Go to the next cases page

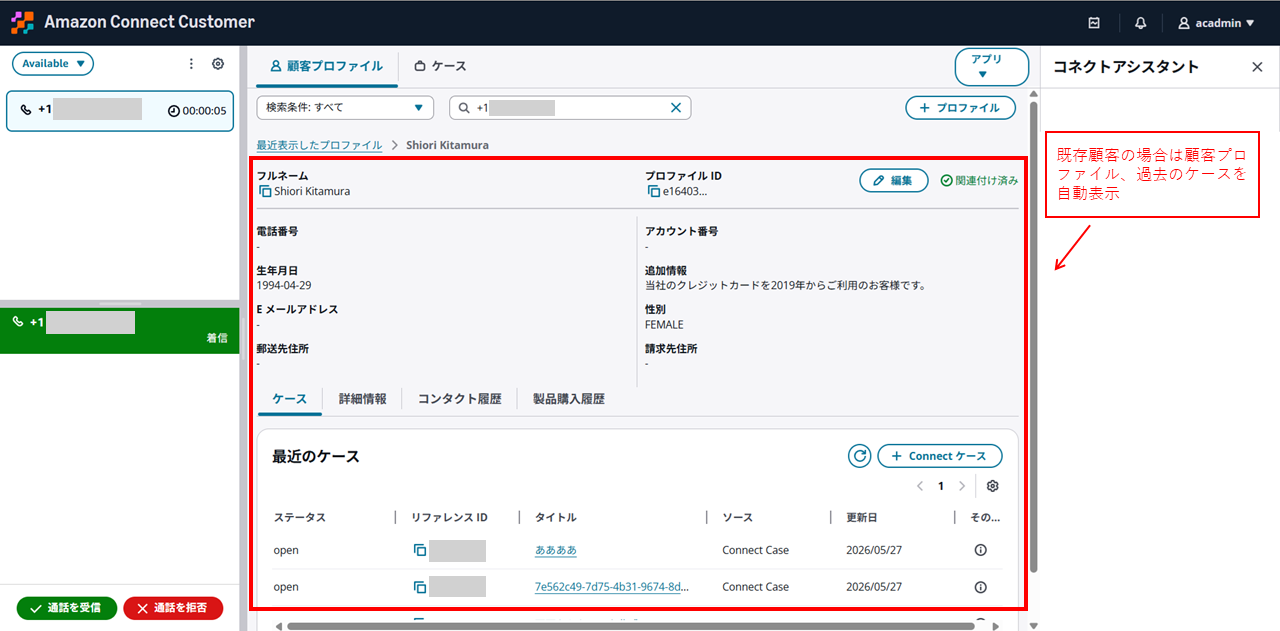[x=962, y=486]
